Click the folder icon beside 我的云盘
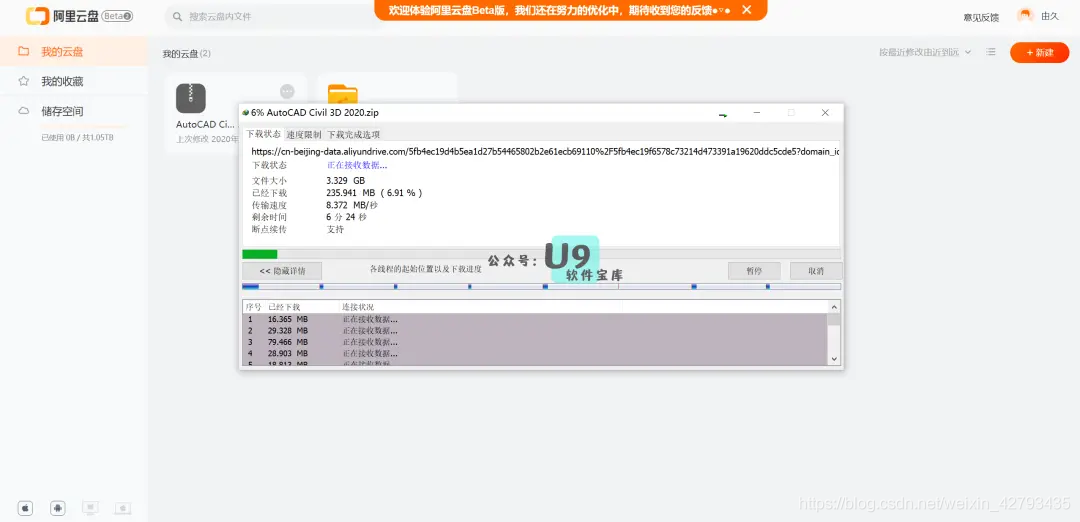The height and width of the screenshot is (522, 1080). click(23, 51)
